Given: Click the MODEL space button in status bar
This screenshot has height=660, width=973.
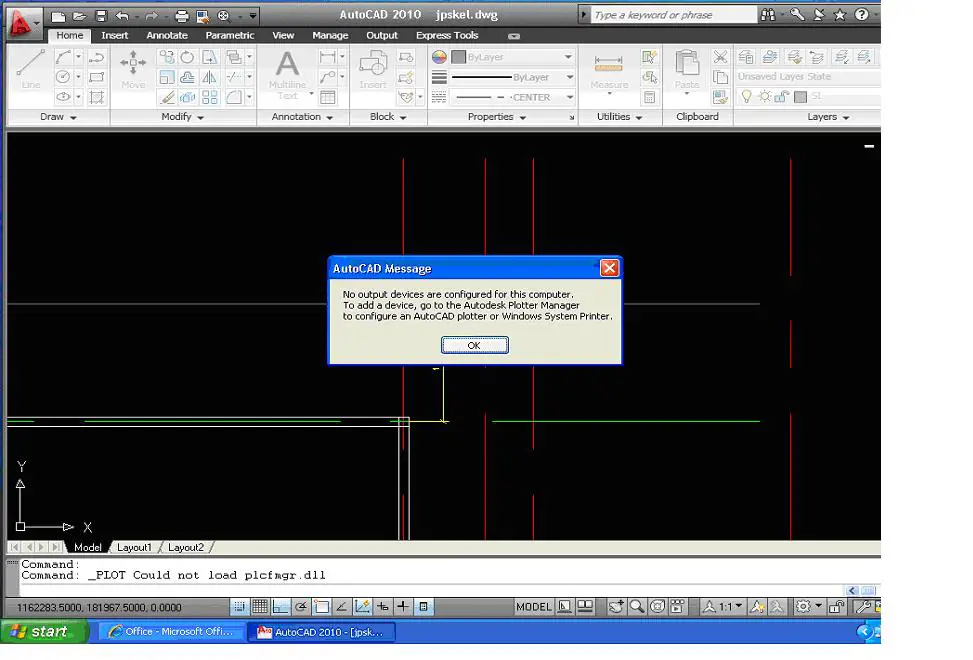Looking at the screenshot, I should 533,607.
